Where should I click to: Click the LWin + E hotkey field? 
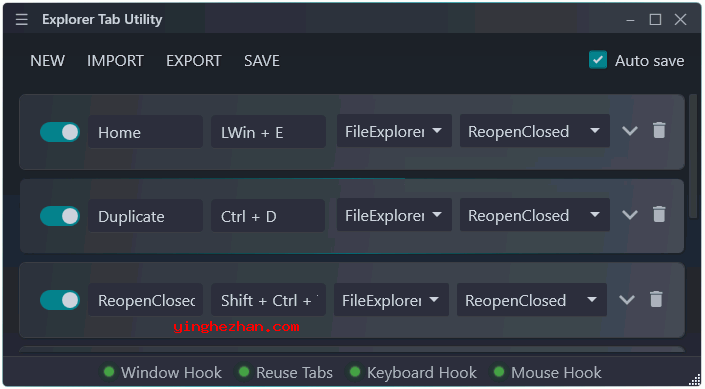pos(268,132)
